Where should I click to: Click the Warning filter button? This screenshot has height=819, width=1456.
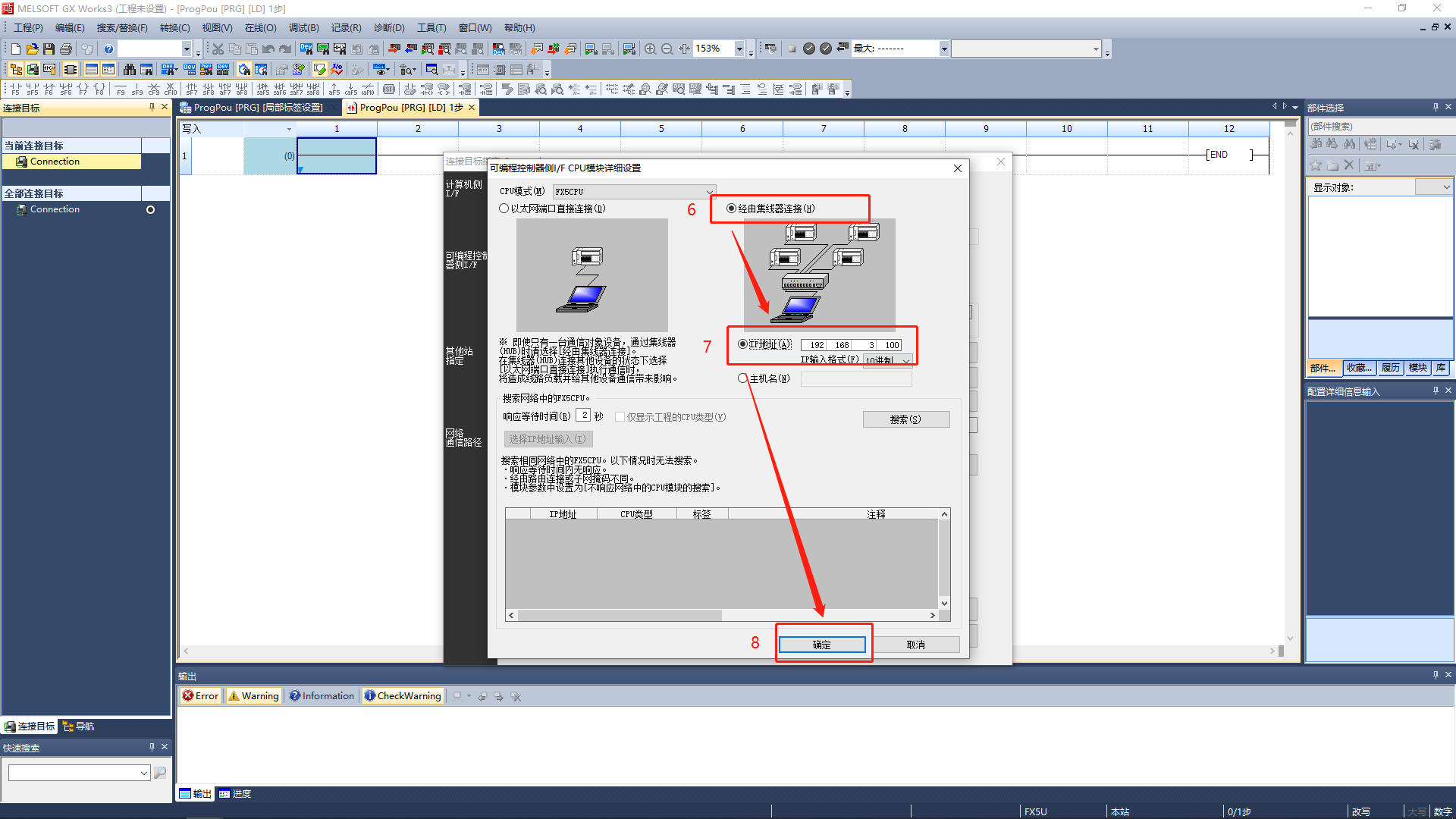point(254,696)
